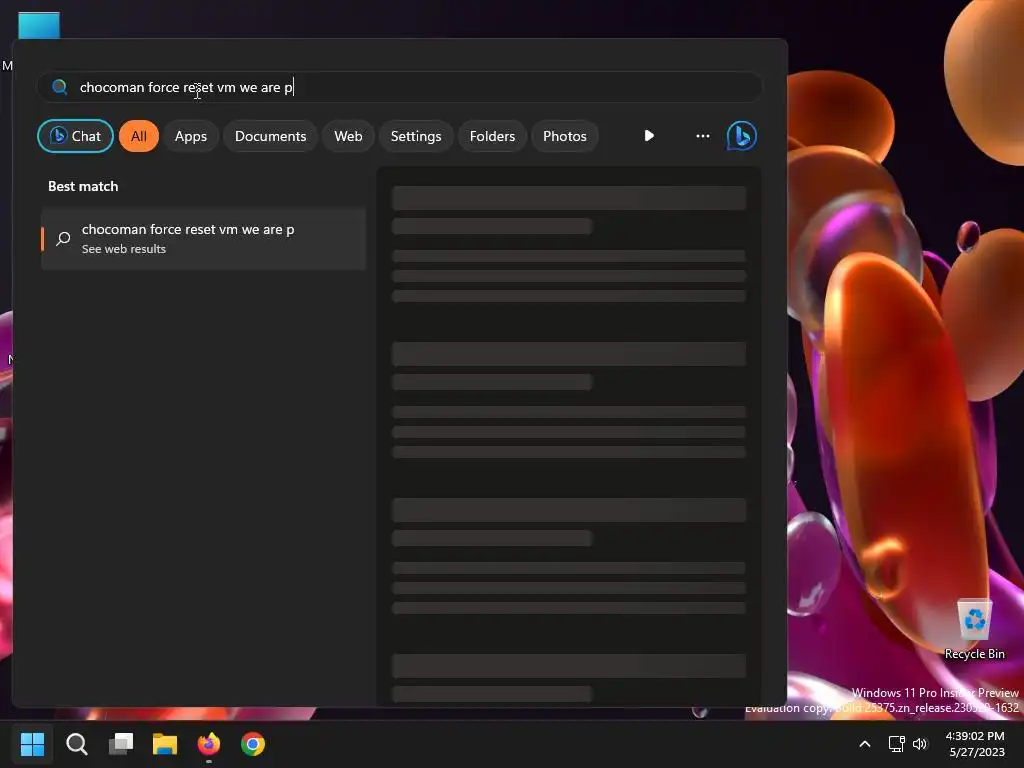Image resolution: width=1024 pixels, height=768 pixels.
Task: Open File Explorer from taskbar
Action: (165, 744)
